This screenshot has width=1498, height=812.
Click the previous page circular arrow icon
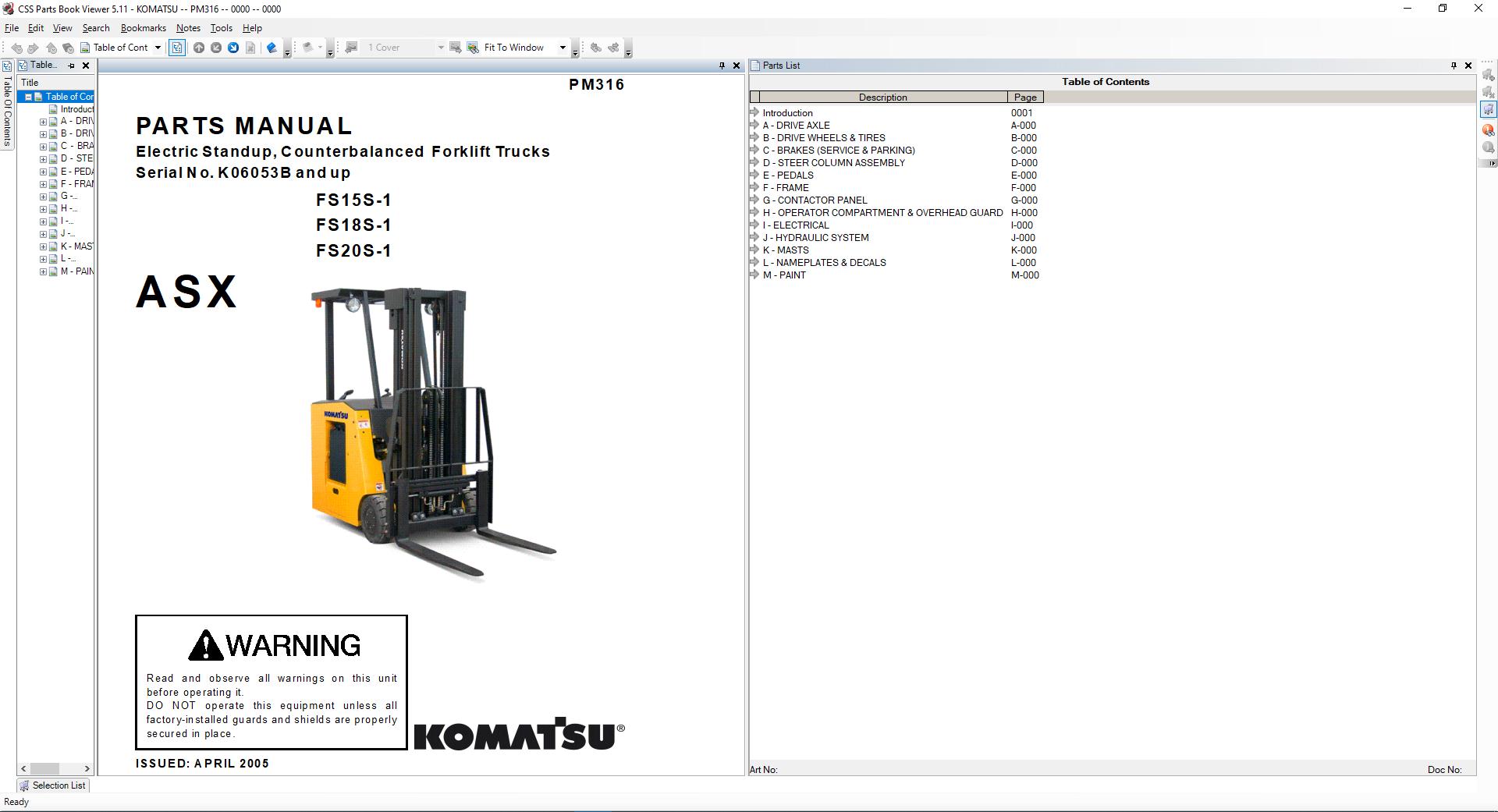coord(216,48)
